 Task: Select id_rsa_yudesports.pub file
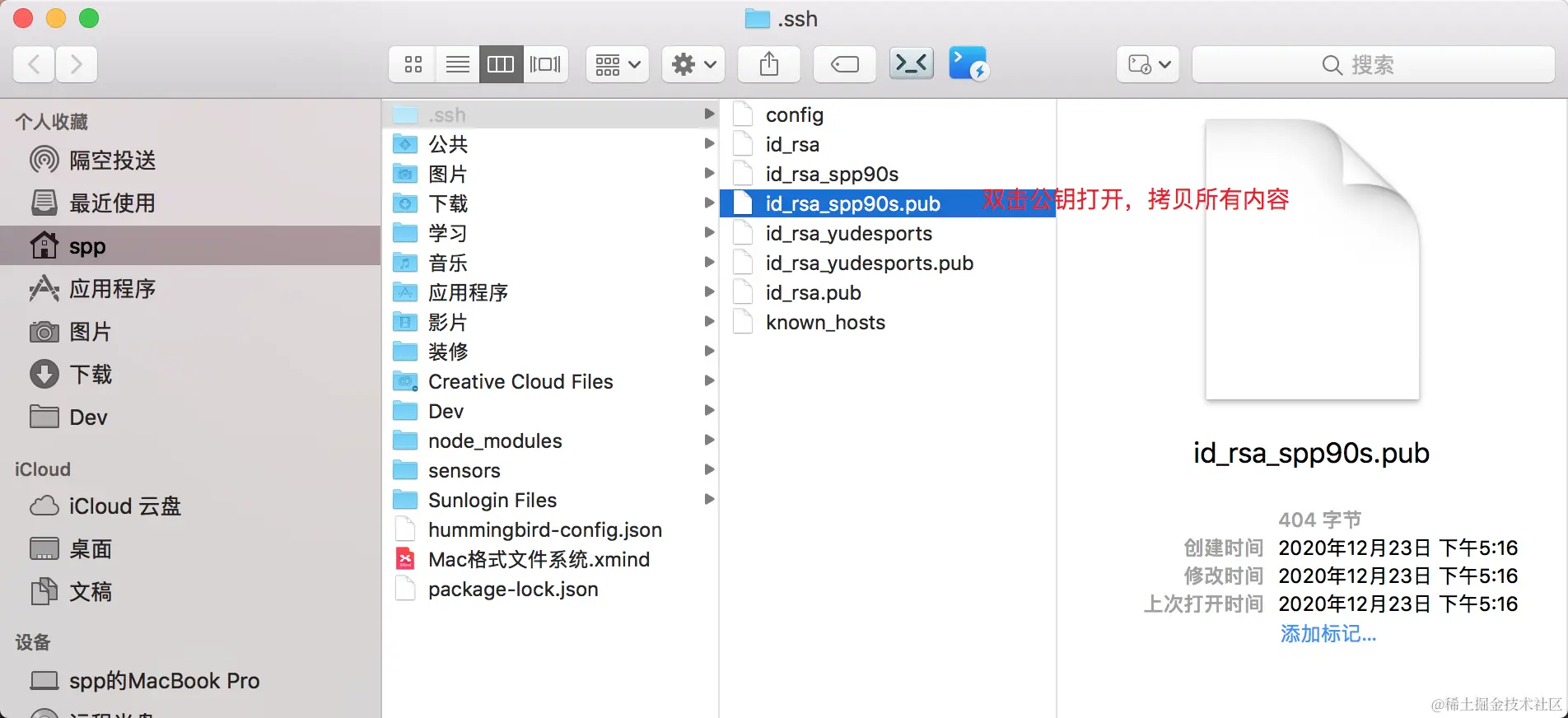tap(888, 263)
